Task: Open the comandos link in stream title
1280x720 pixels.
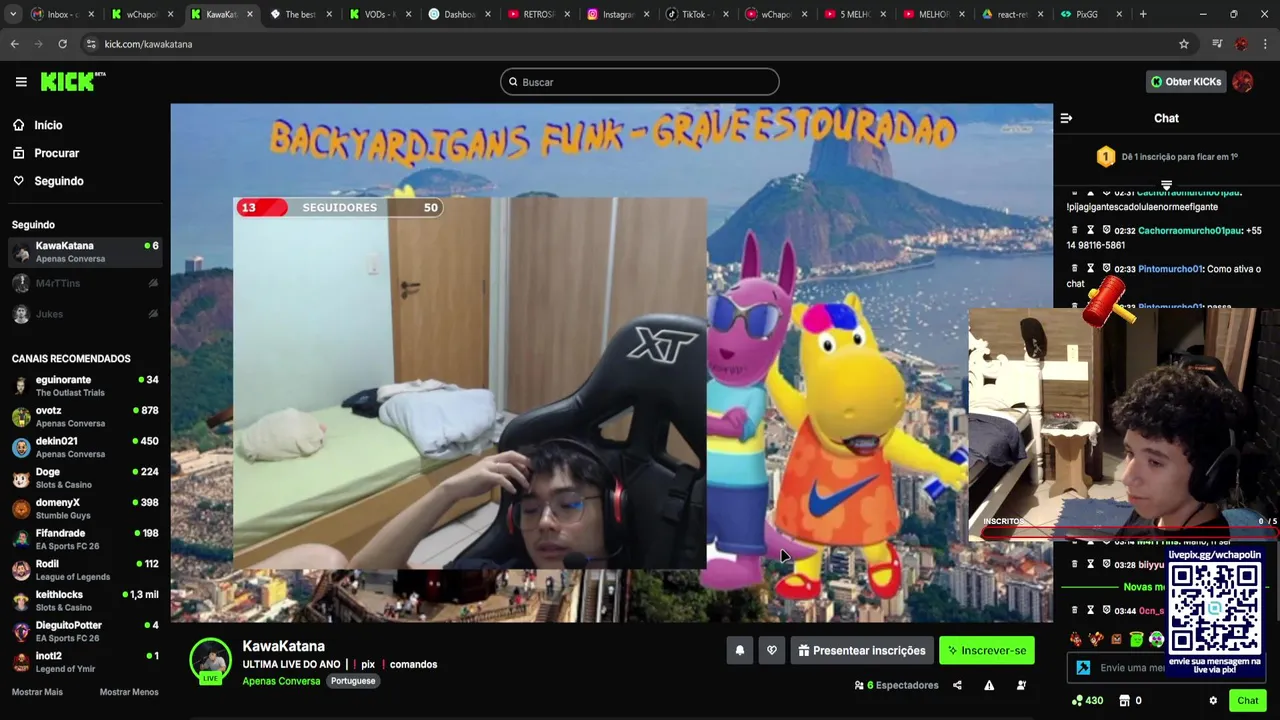Action: coord(413,664)
